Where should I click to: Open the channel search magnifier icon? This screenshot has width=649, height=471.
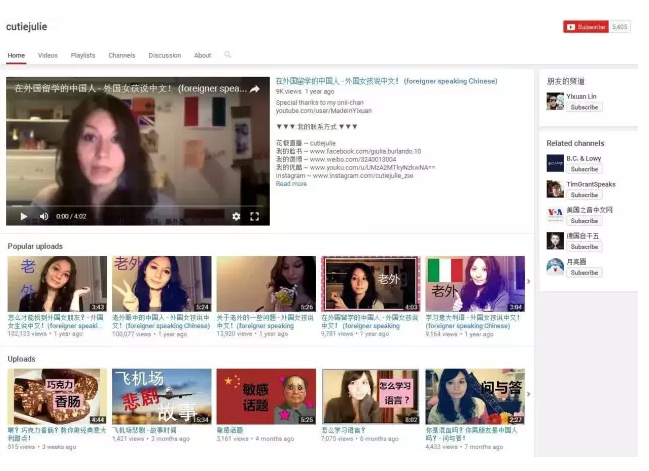[x=228, y=55]
